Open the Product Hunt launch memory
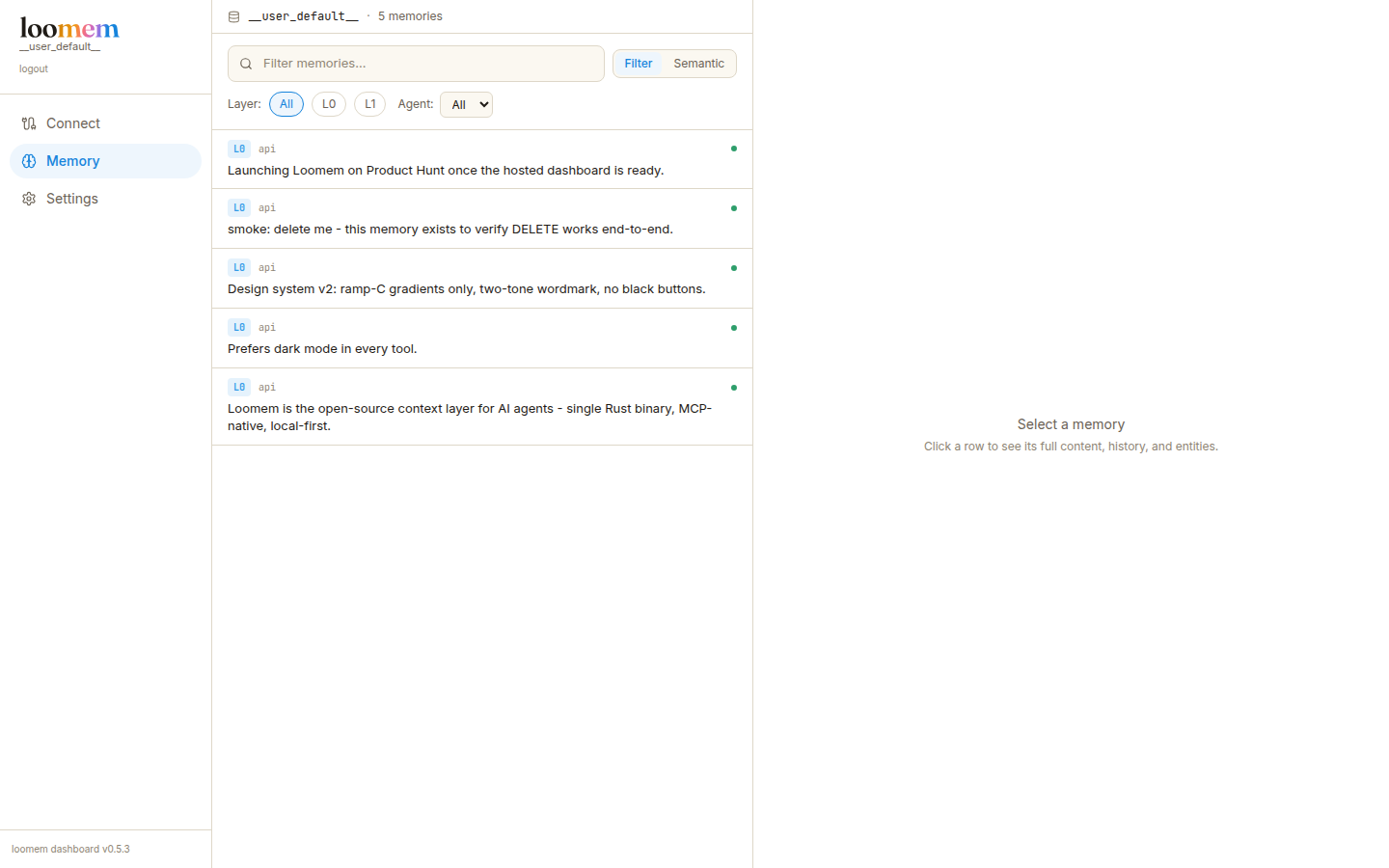1389x868 pixels. [x=482, y=159]
